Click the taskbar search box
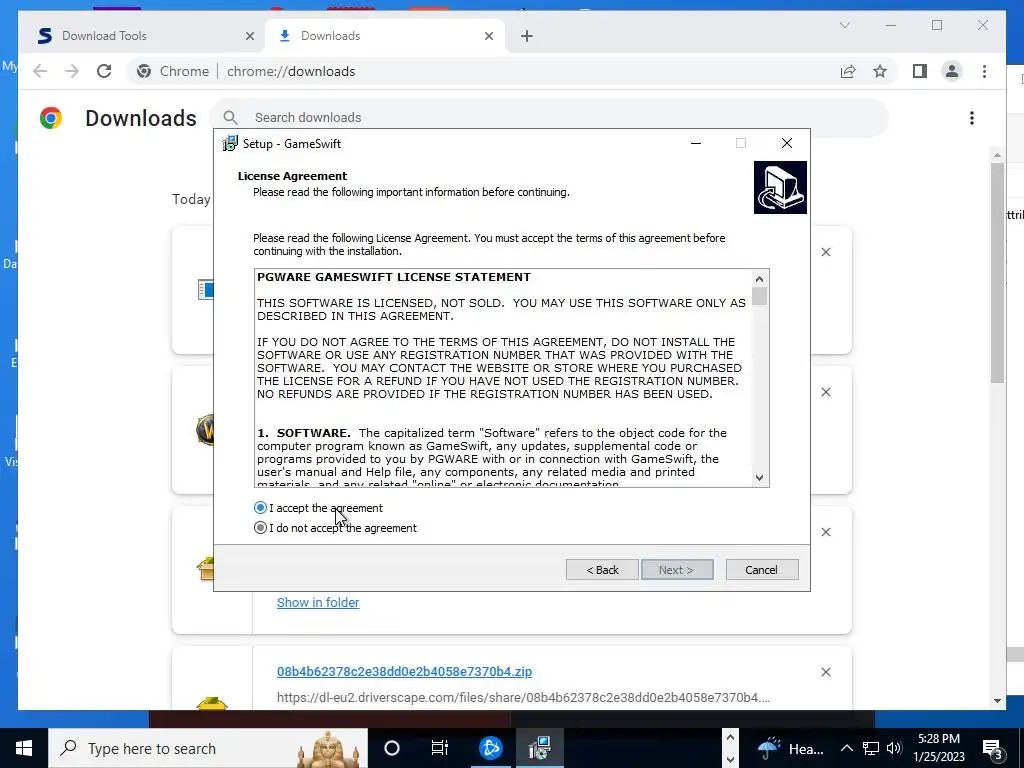Screen dimensions: 1024x768 208,748
